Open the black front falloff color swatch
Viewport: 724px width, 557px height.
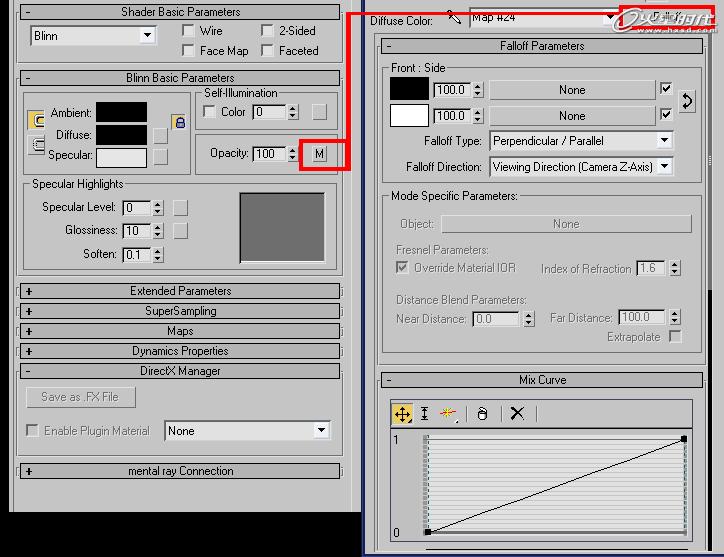tap(409, 89)
